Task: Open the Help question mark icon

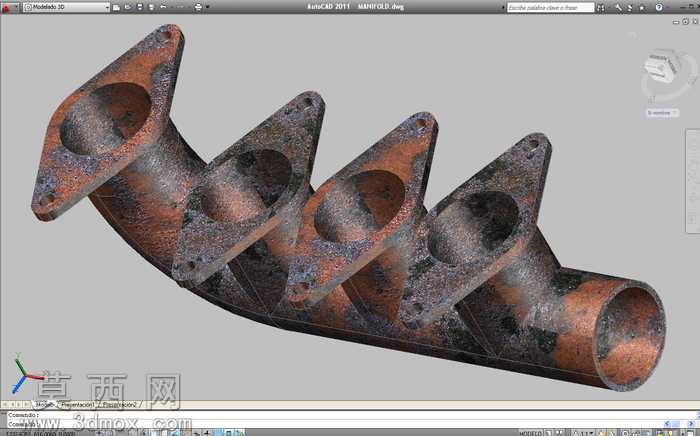Action: coord(659,7)
